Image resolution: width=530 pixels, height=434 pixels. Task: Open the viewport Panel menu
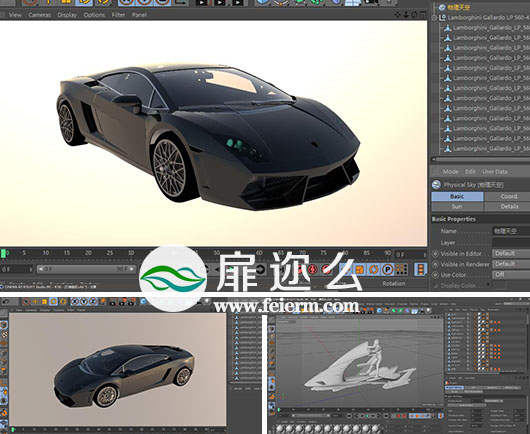(139, 15)
